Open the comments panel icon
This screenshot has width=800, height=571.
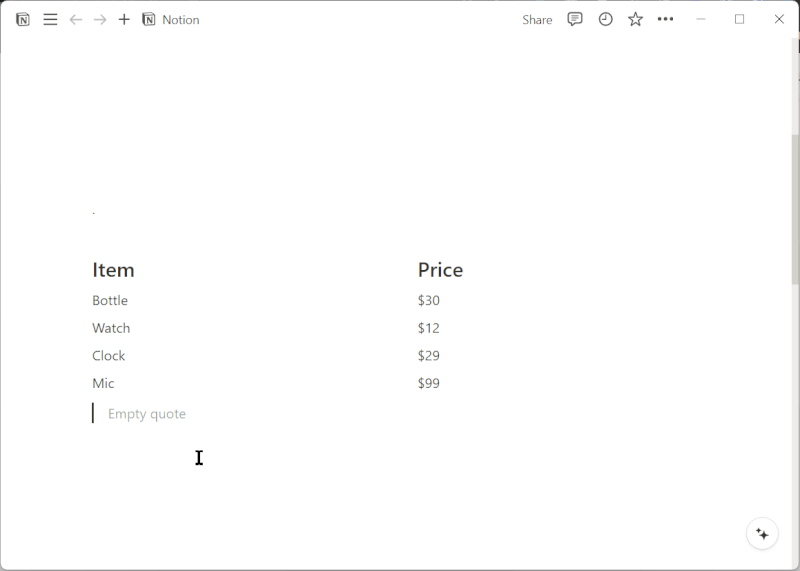[x=574, y=19]
